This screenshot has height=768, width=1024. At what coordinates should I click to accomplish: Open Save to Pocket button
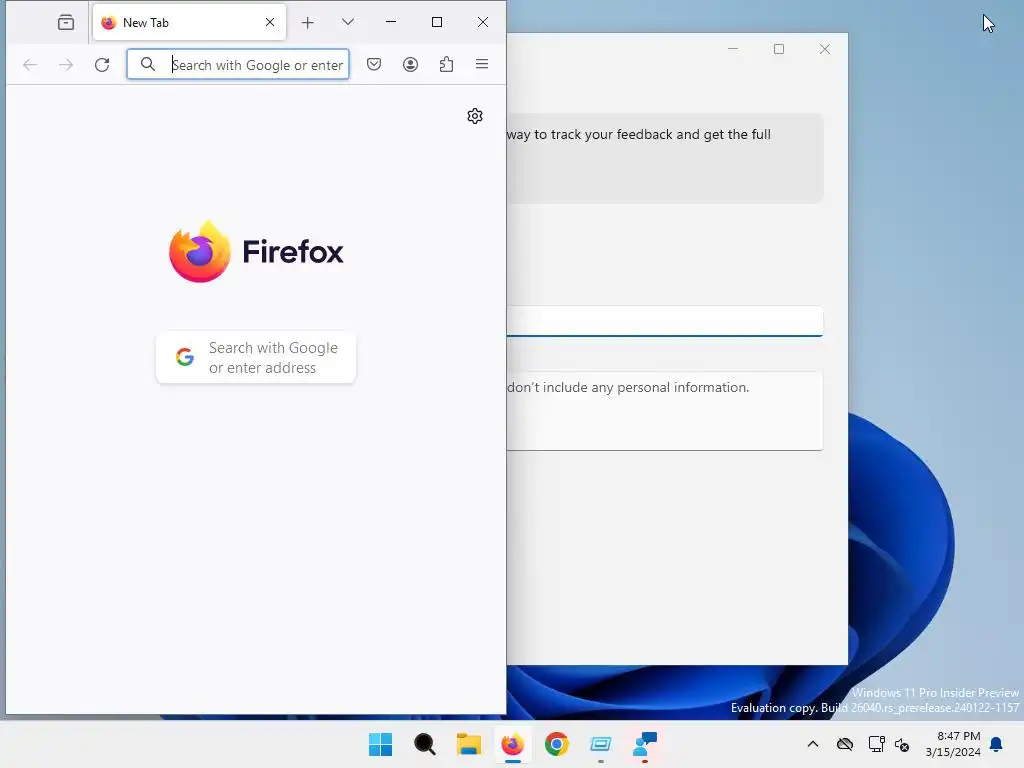(x=374, y=64)
